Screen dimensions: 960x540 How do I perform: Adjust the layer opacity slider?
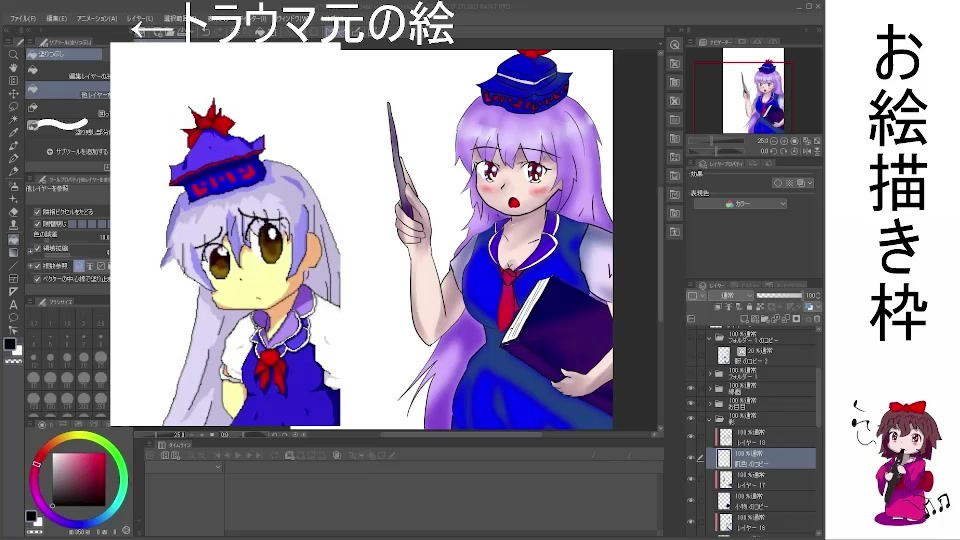[x=779, y=296]
